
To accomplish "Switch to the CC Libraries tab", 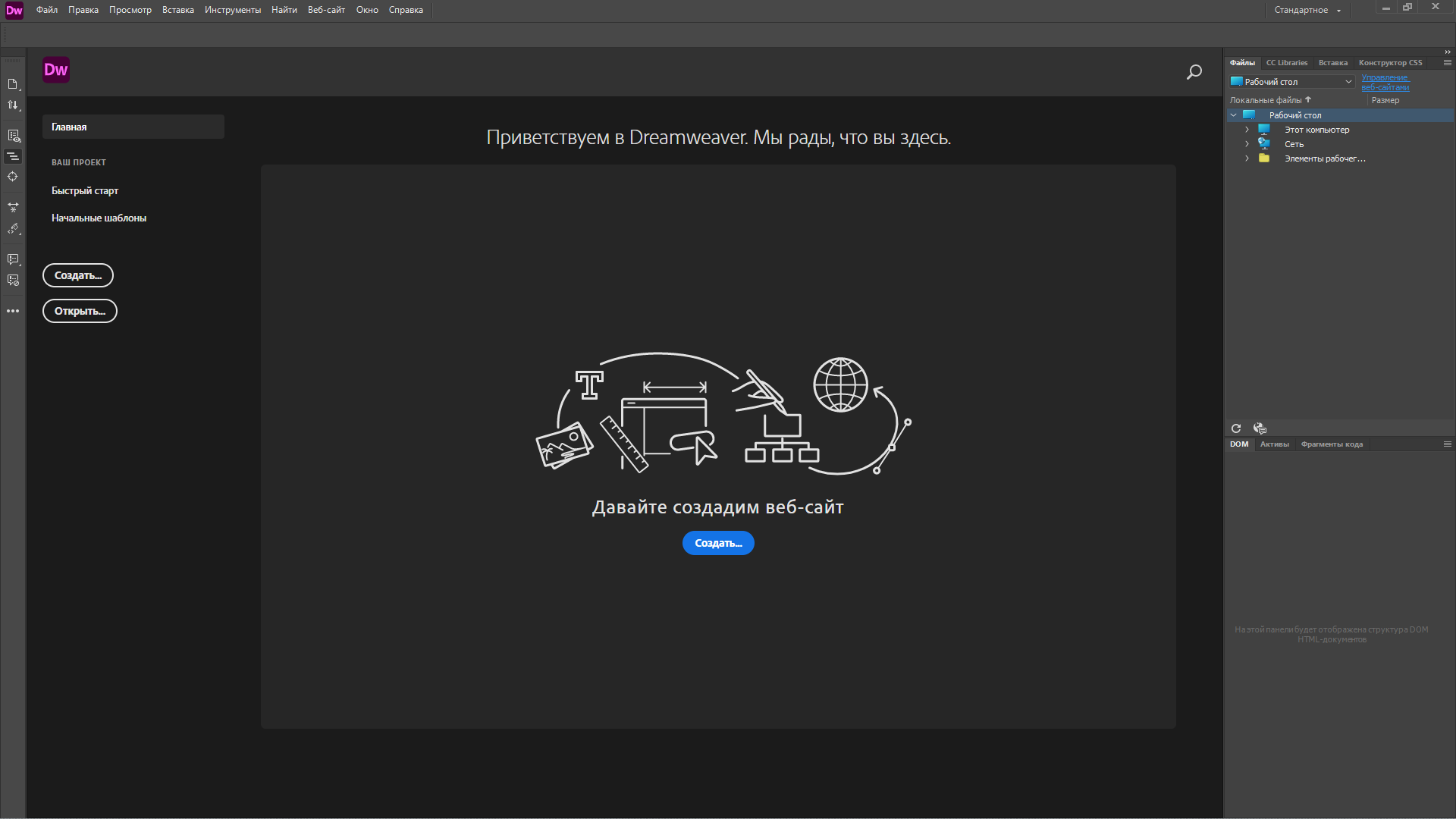I will 1287,63.
